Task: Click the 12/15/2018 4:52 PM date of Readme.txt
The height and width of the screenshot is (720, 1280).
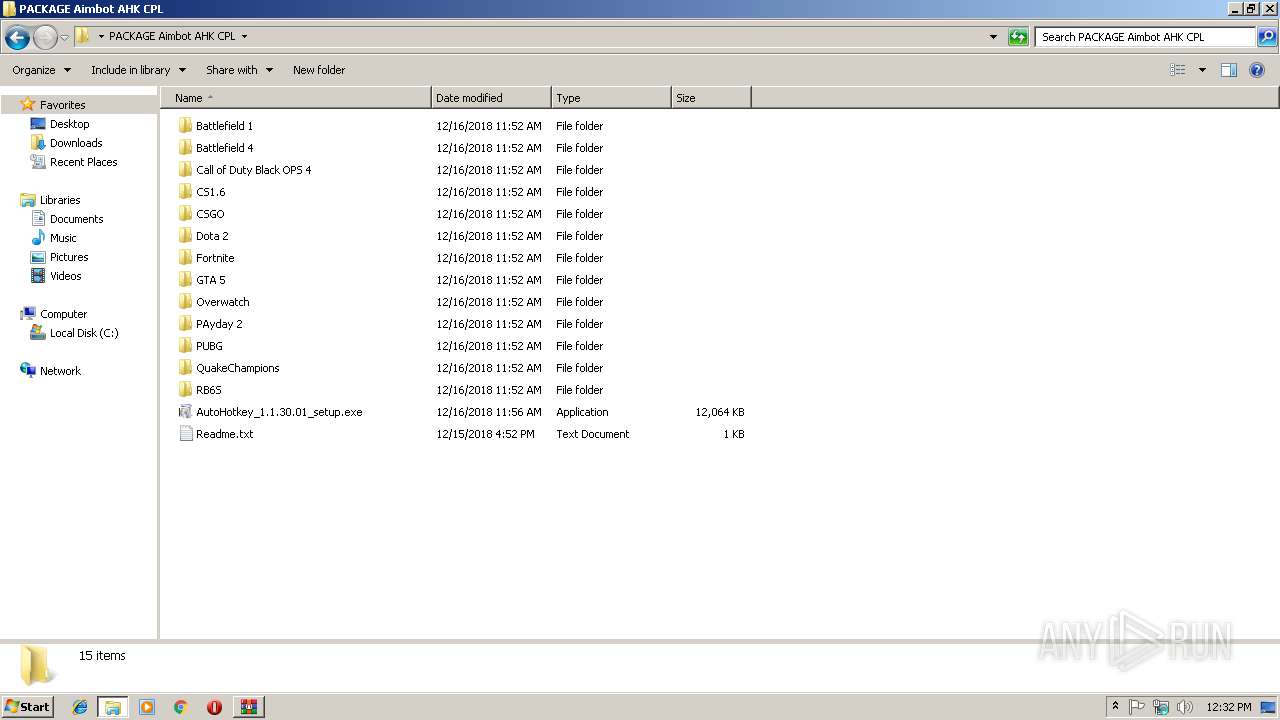Action: click(485, 434)
